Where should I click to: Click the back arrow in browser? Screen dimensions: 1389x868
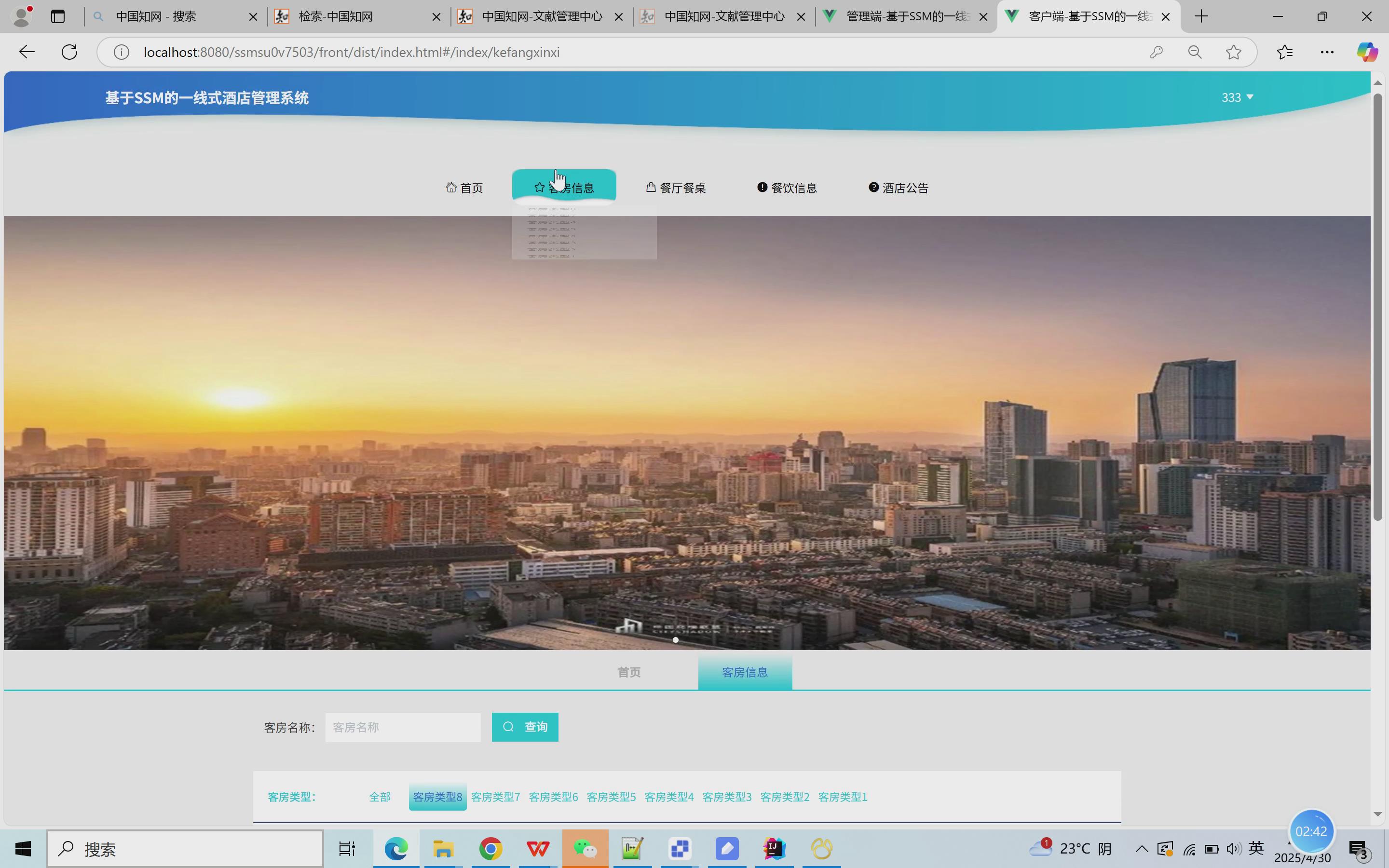pos(27,52)
